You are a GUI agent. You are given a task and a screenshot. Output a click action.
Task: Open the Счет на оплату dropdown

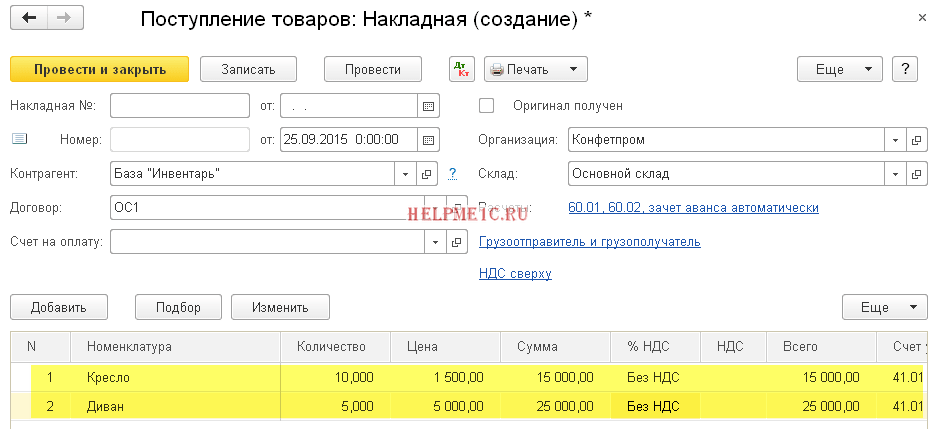pos(435,242)
